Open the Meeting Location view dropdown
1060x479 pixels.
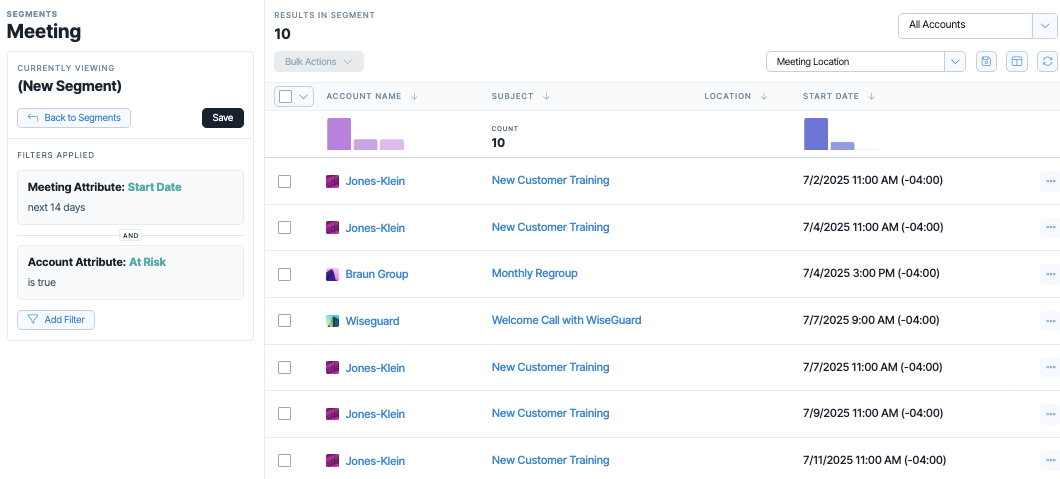865,61
